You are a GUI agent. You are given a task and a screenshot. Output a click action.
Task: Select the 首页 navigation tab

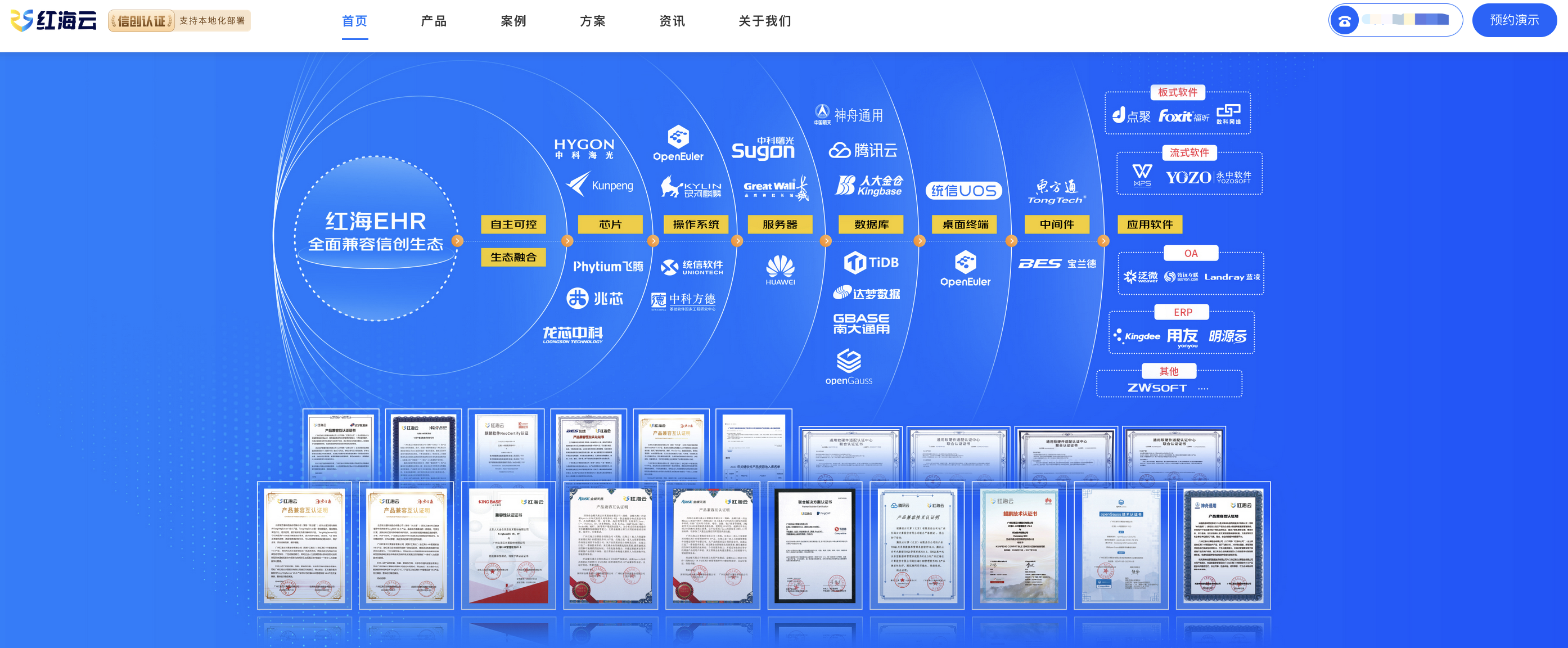pyautogui.click(x=354, y=21)
